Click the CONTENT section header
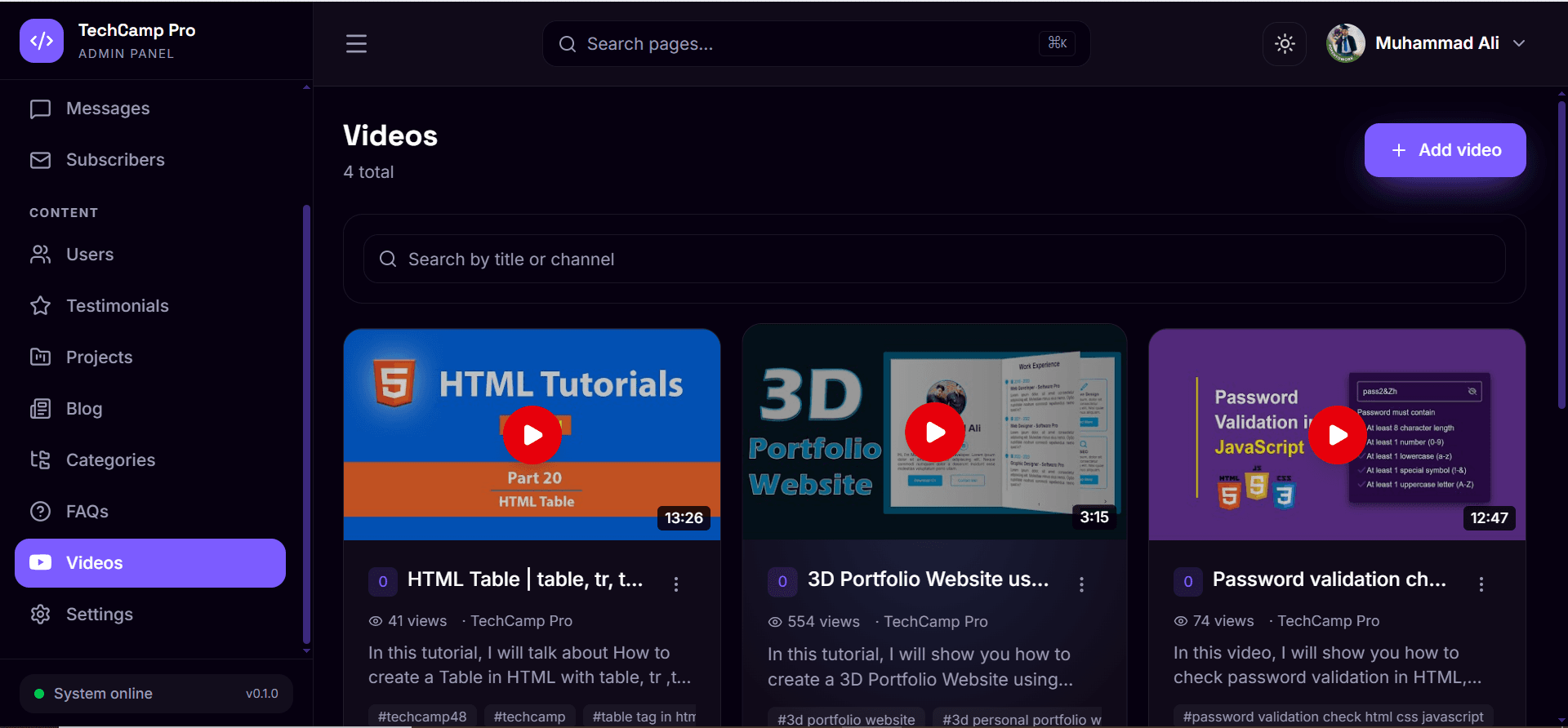The height and width of the screenshot is (728, 1568). coord(64,213)
